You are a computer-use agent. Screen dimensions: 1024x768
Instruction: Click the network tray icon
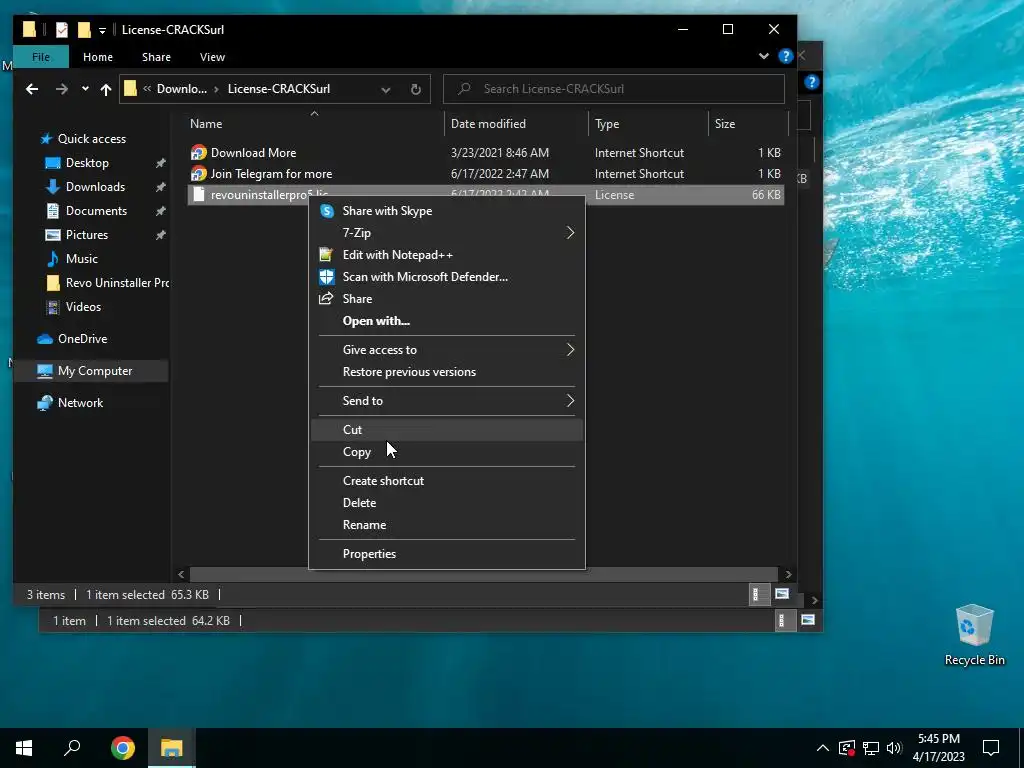click(871, 748)
